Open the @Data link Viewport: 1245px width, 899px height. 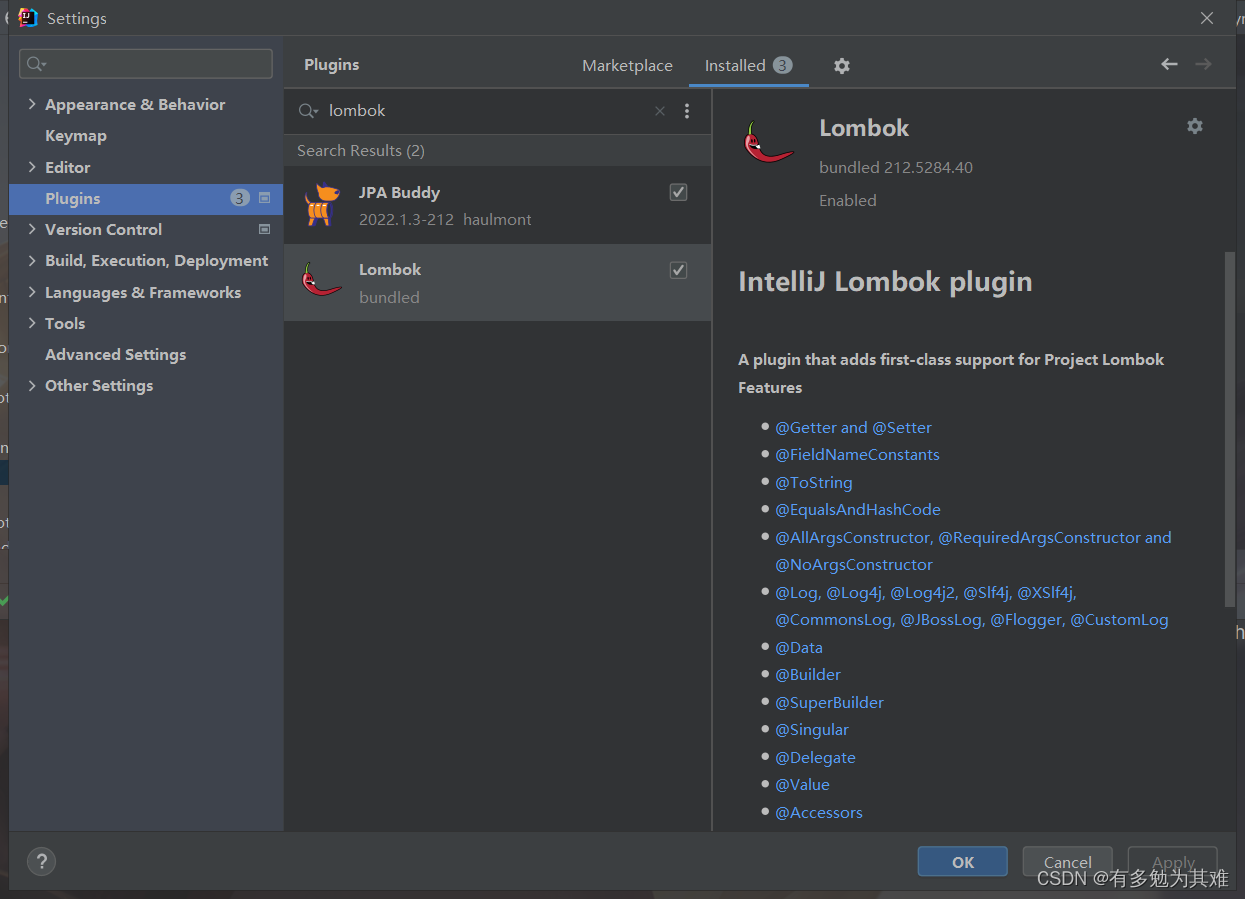point(799,647)
